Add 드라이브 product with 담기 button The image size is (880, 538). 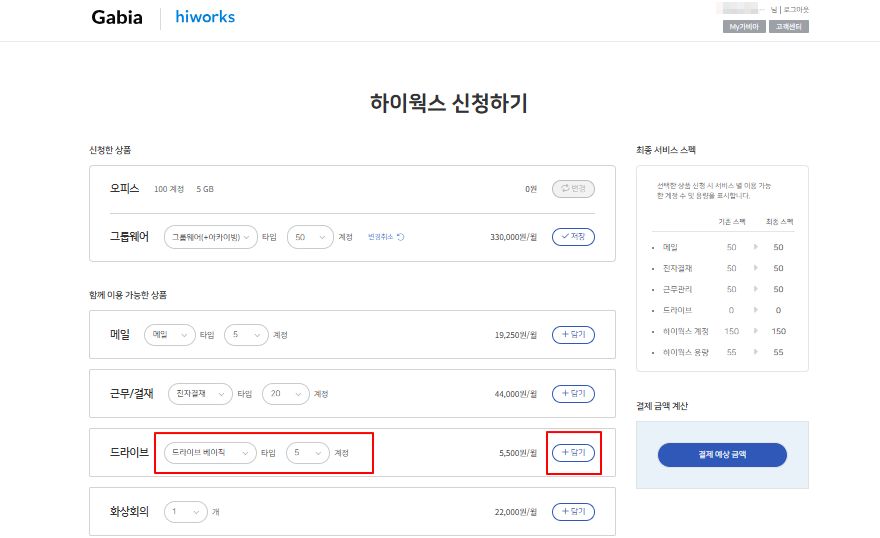[573, 453]
